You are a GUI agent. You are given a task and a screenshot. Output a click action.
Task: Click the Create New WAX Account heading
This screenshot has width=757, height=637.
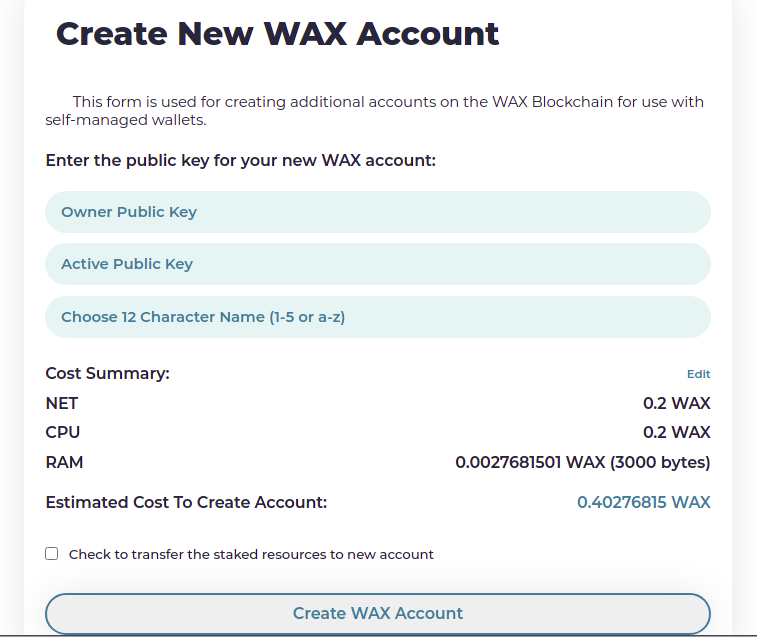point(278,34)
